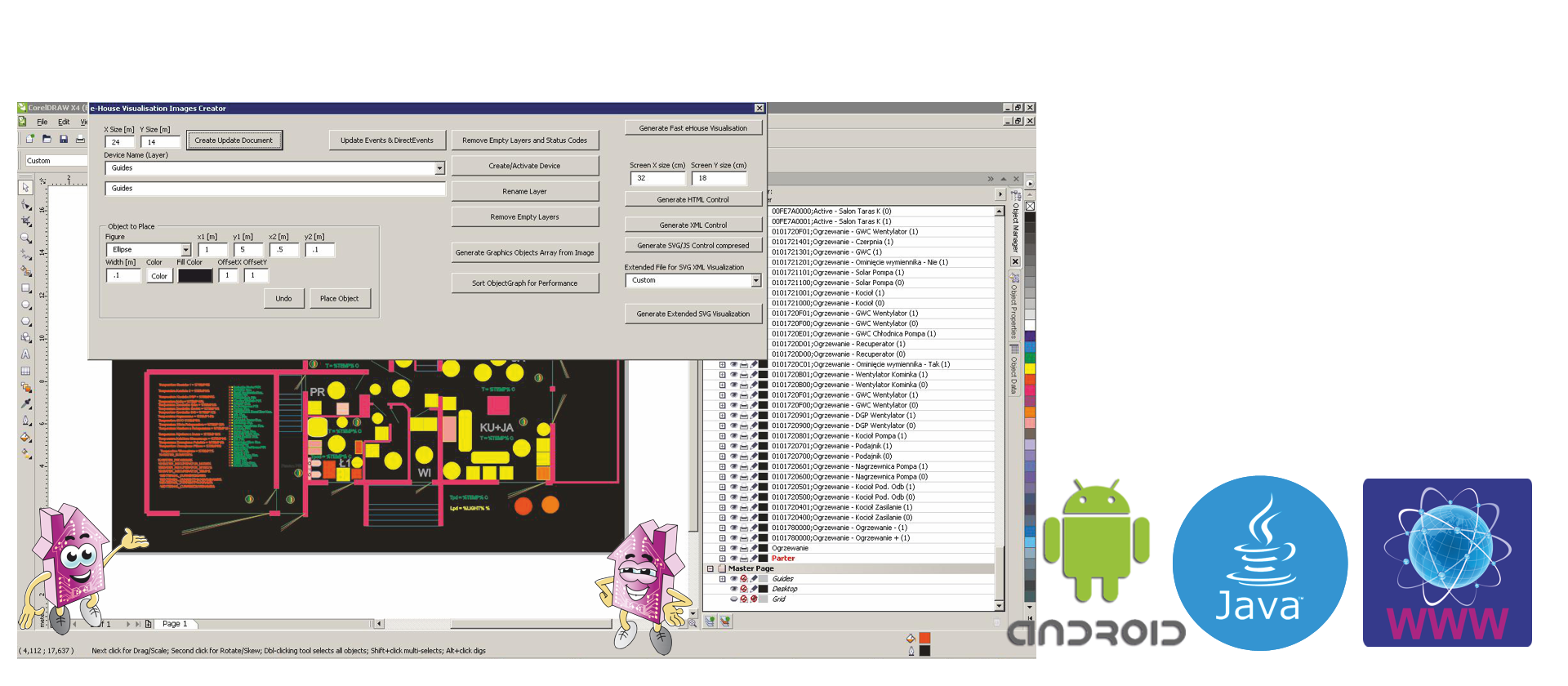Click the New document toolbar icon
The height and width of the screenshot is (686, 1568).
point(29,139)
